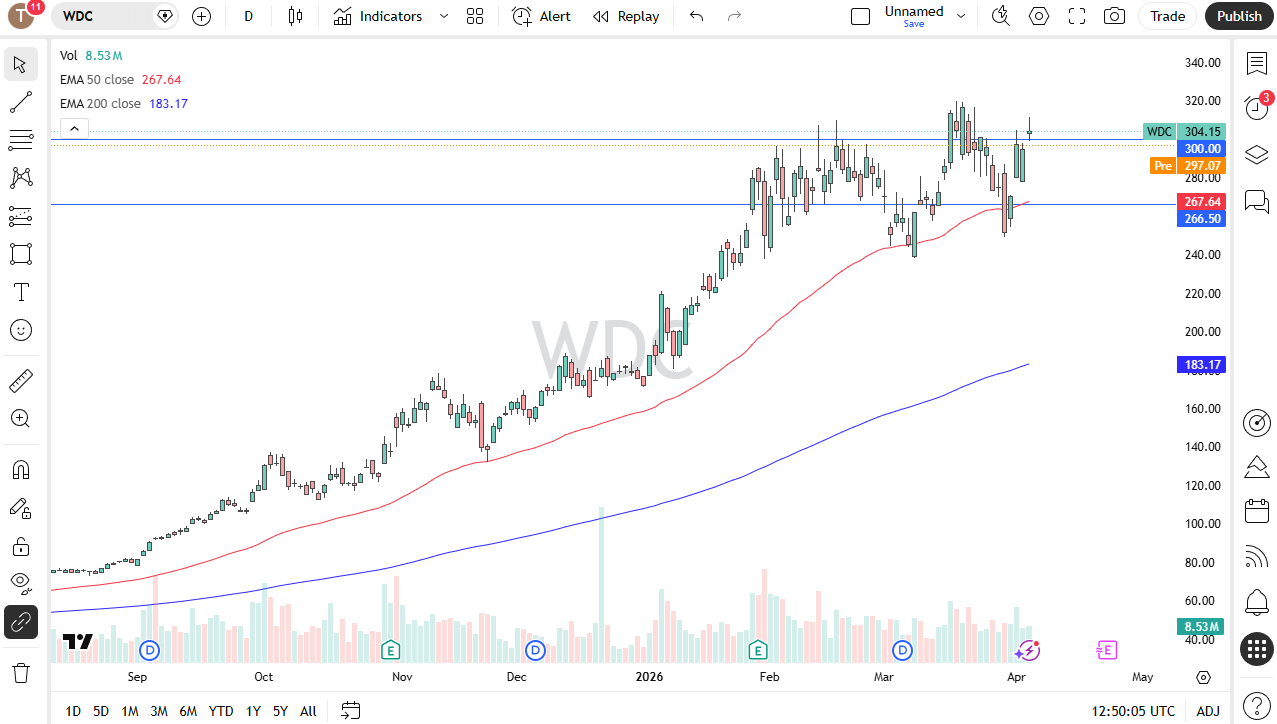1277x724 pixels.
Task: Open timezone menu at 12:50:05 UTC
Action: [1133, 711]
